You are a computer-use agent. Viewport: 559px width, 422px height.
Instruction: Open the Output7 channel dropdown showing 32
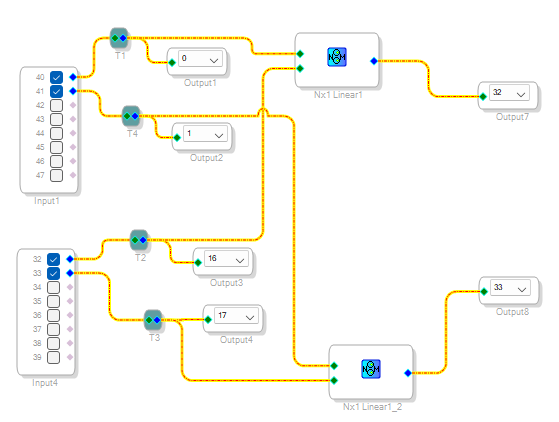coord(509,93)
